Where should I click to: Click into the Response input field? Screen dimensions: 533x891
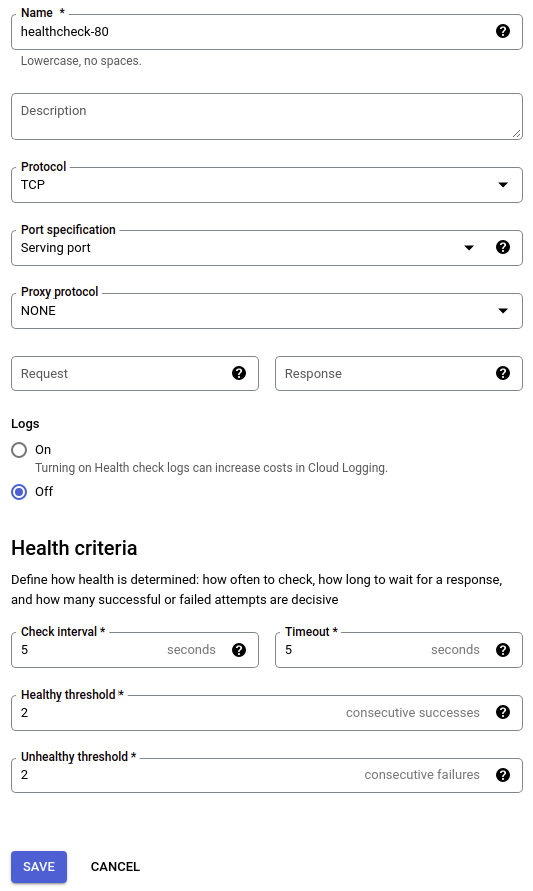tap(384, 373)
